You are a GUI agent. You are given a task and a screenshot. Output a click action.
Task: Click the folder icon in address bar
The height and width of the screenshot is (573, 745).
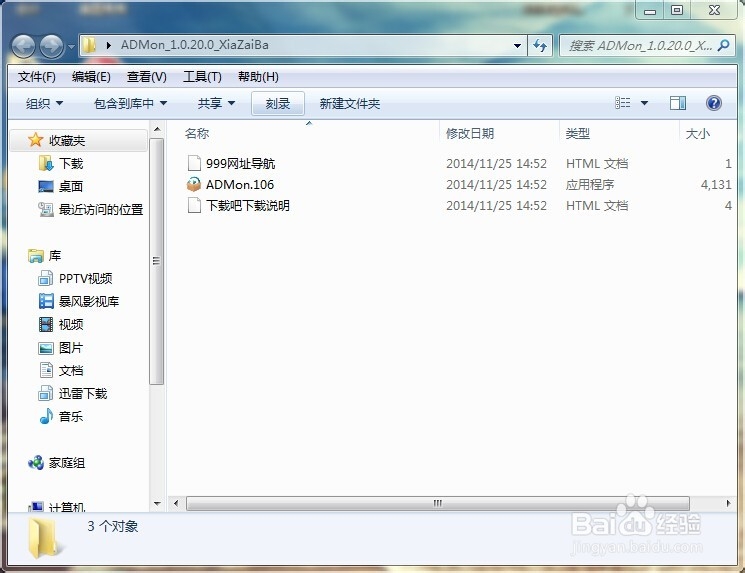(89, 45)
